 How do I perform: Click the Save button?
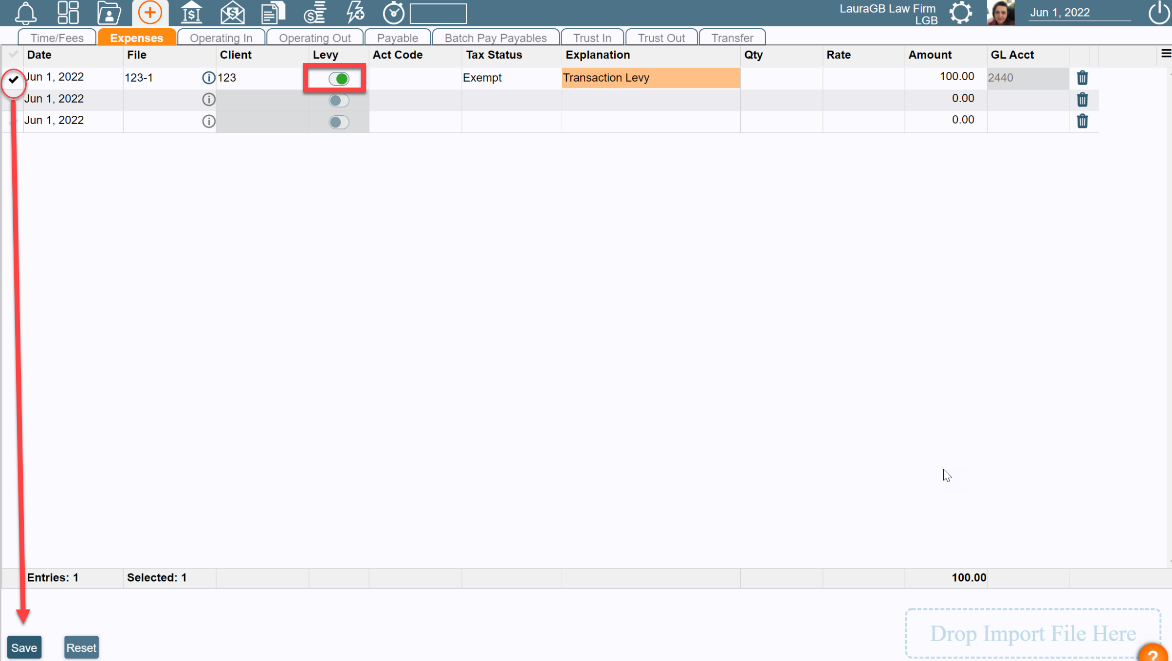(23, 647)
